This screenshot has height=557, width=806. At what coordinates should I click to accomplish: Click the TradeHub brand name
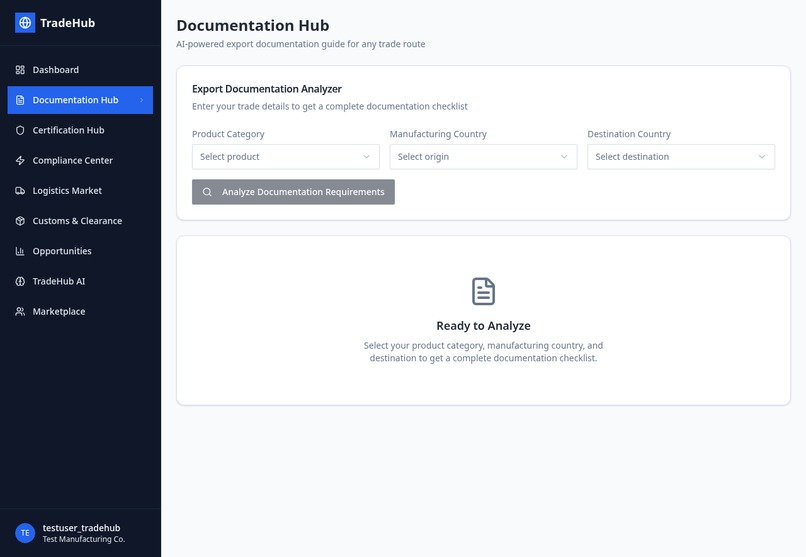67,23
